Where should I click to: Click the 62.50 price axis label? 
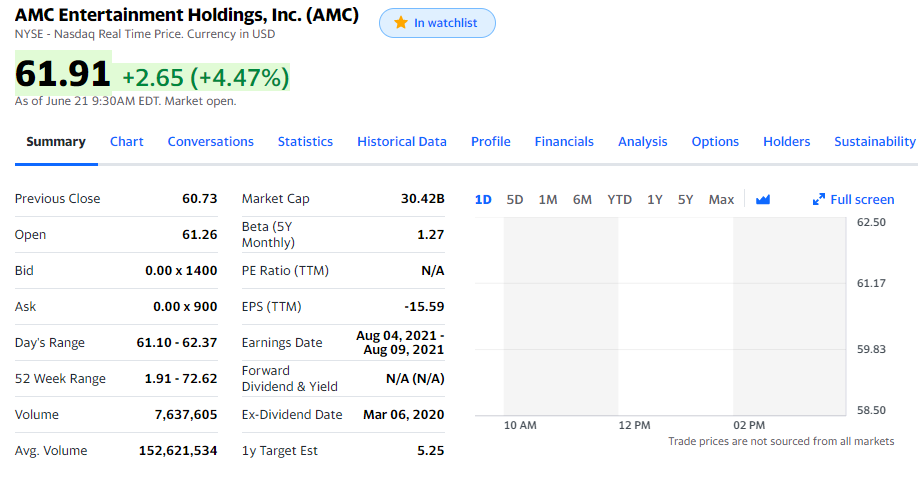871,223
